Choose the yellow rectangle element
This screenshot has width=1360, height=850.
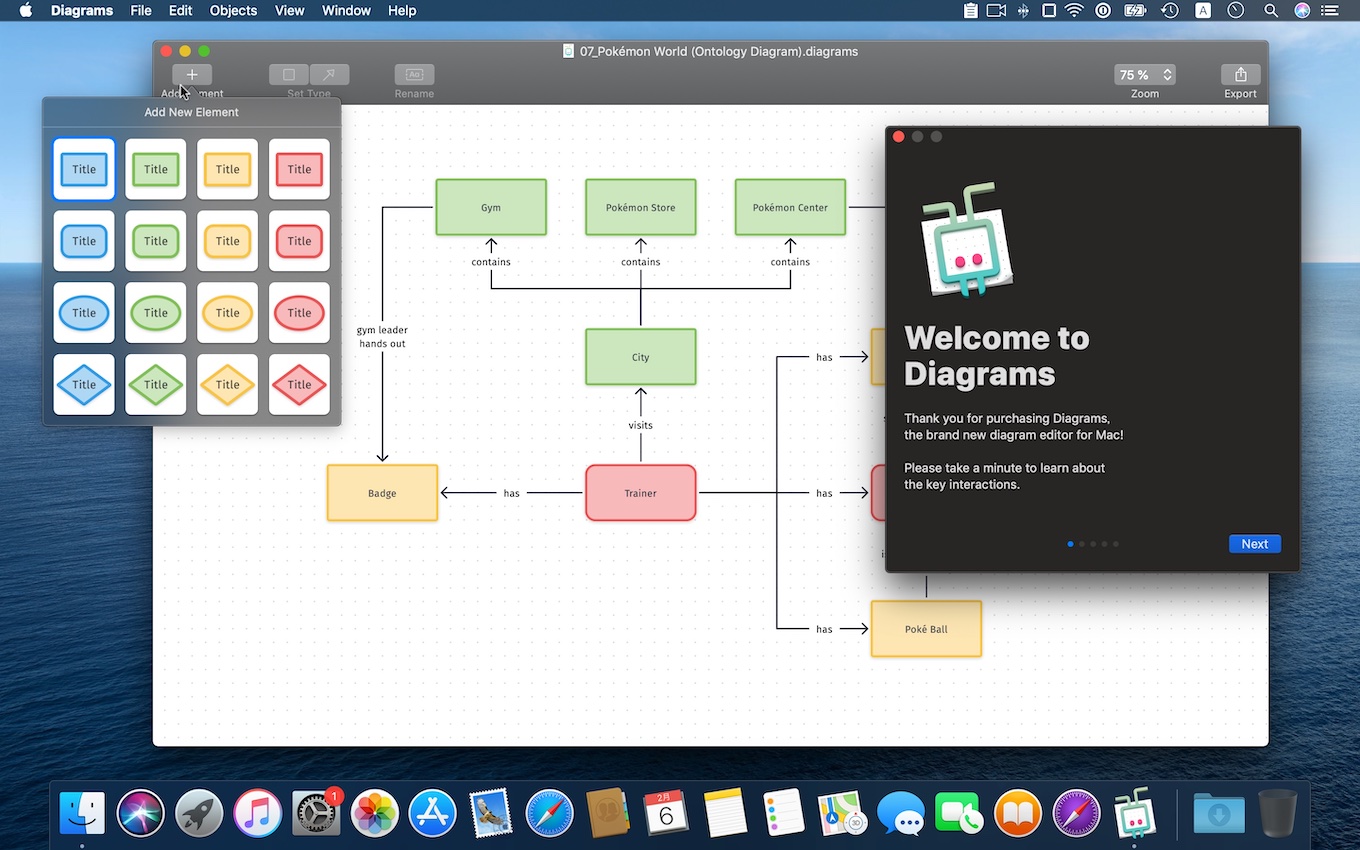pyautogui.click(x=228, y=169)
